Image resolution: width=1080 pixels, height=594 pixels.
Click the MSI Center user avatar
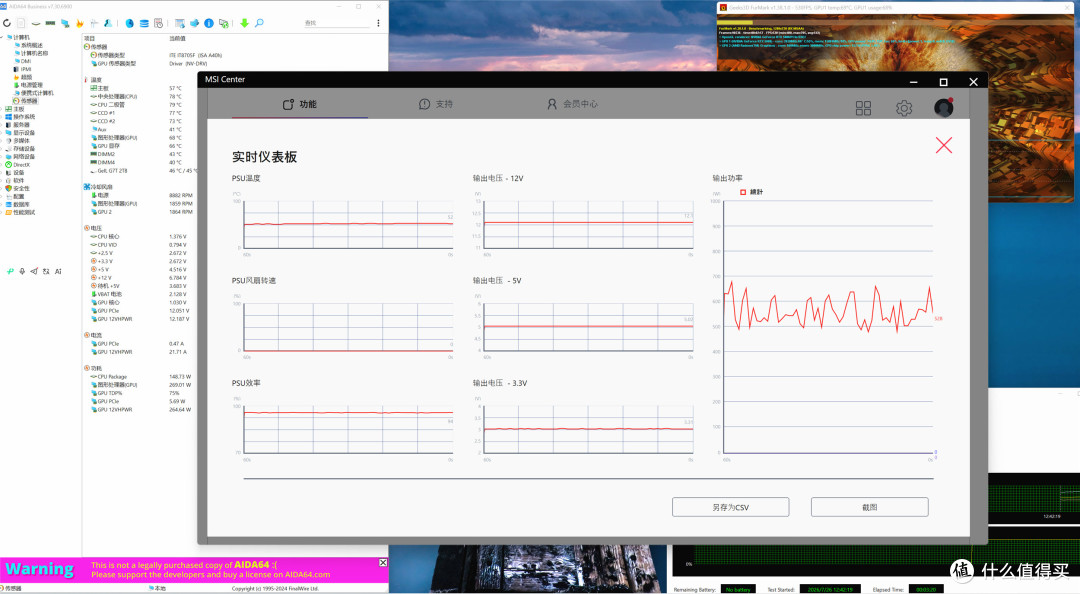click(x=944, y=108)
